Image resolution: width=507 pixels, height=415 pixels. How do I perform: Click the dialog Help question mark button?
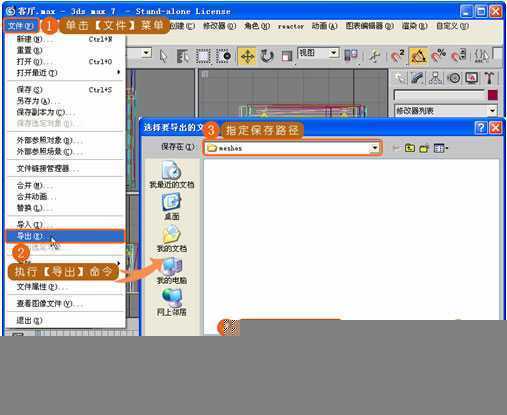pyautogui.click(x=481, y=128)
